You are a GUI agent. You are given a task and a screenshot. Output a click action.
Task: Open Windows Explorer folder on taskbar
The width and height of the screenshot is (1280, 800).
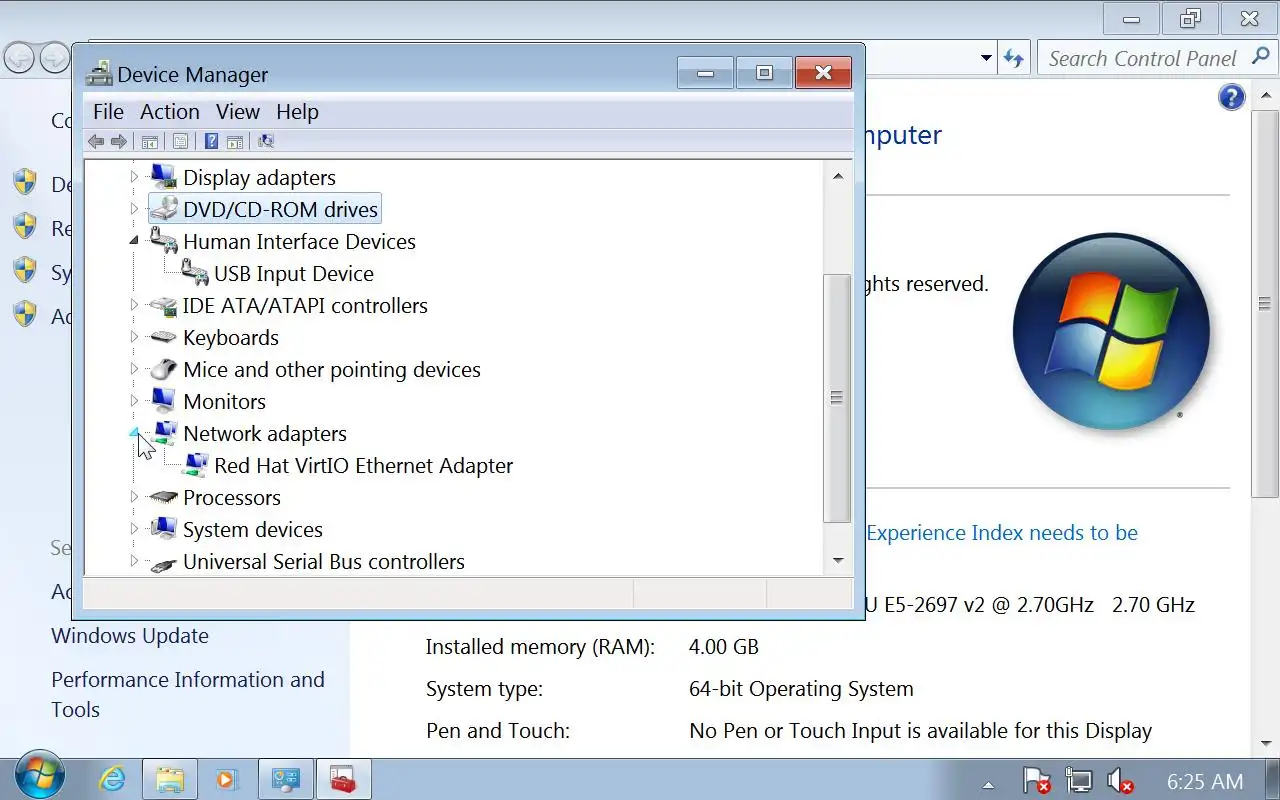(170, 779)
